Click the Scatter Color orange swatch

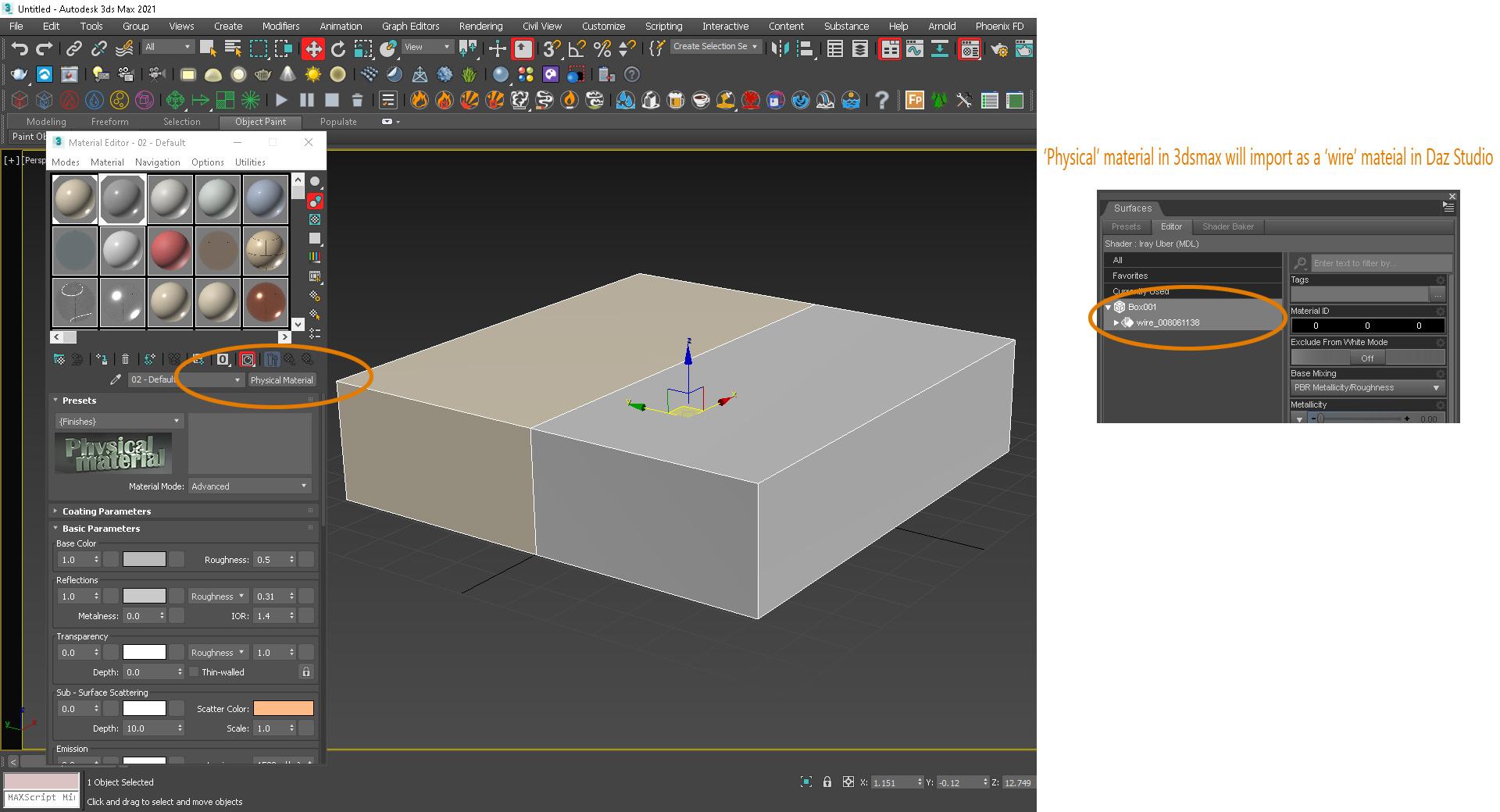click(x=283, y=708)
